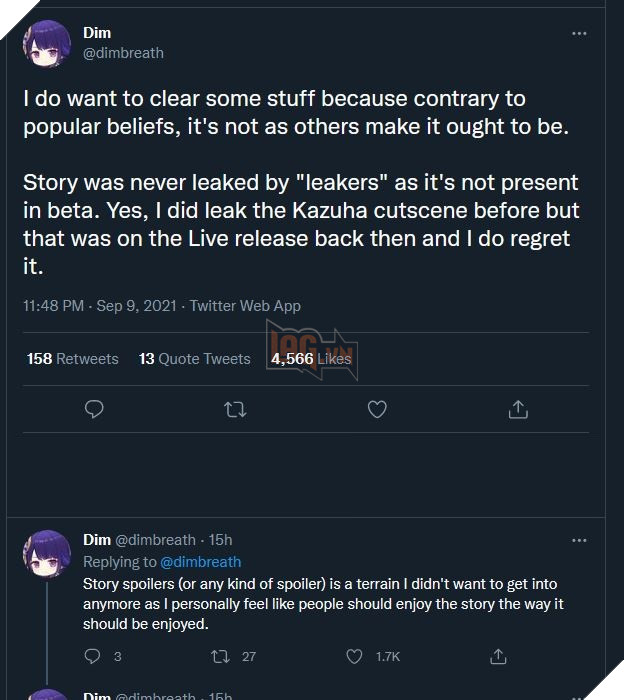624x700 pixels.
Task: Like the main tweet with heart icon
Action: point(377,409)
